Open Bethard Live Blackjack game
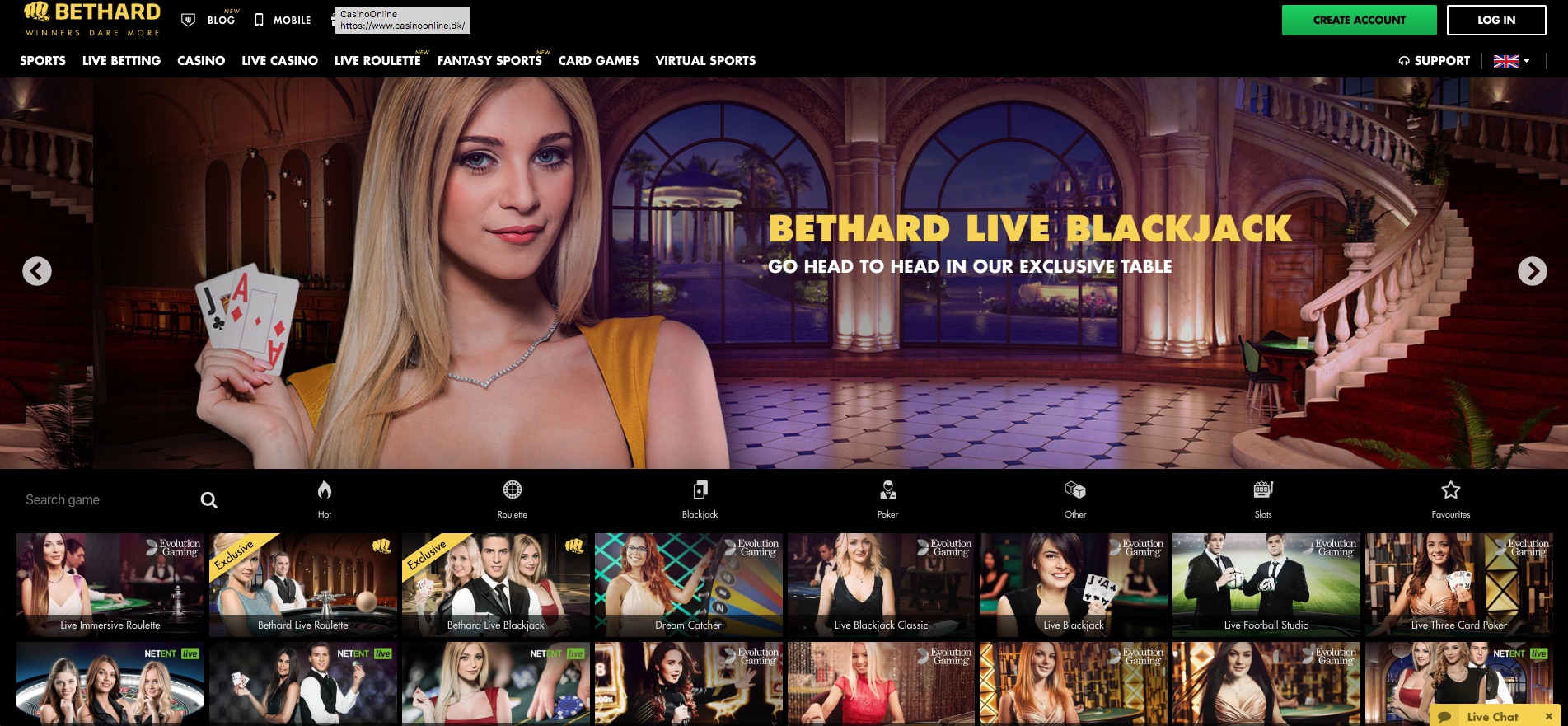Screen dimensions: 1568x726 pos(496,585)
